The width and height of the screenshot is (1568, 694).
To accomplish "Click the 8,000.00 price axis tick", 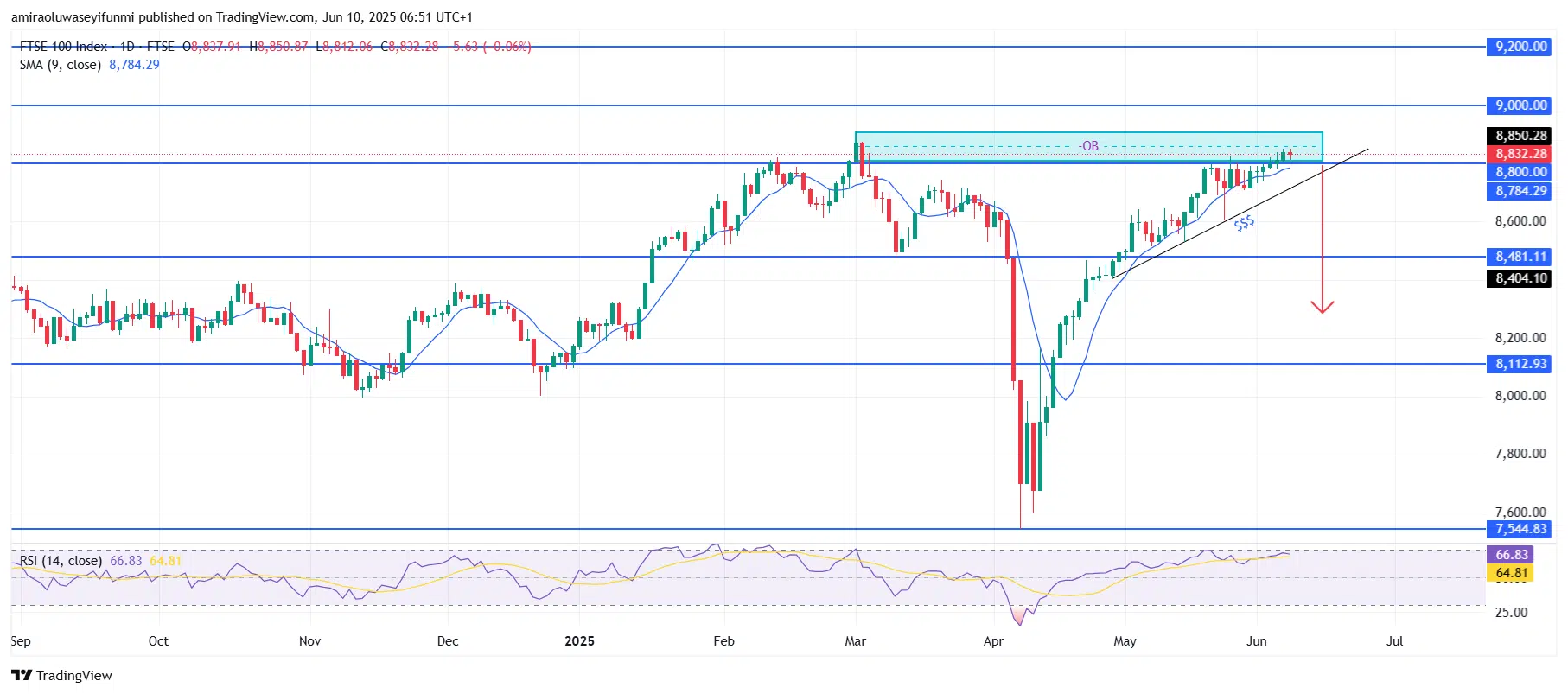I will pyautogui.click(x=1520, y=396).
